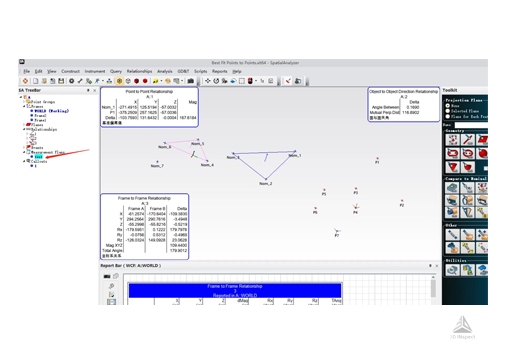506x364 pixels.
Task: Expand the Point Groups tree node
Action: tap(24, 102)
